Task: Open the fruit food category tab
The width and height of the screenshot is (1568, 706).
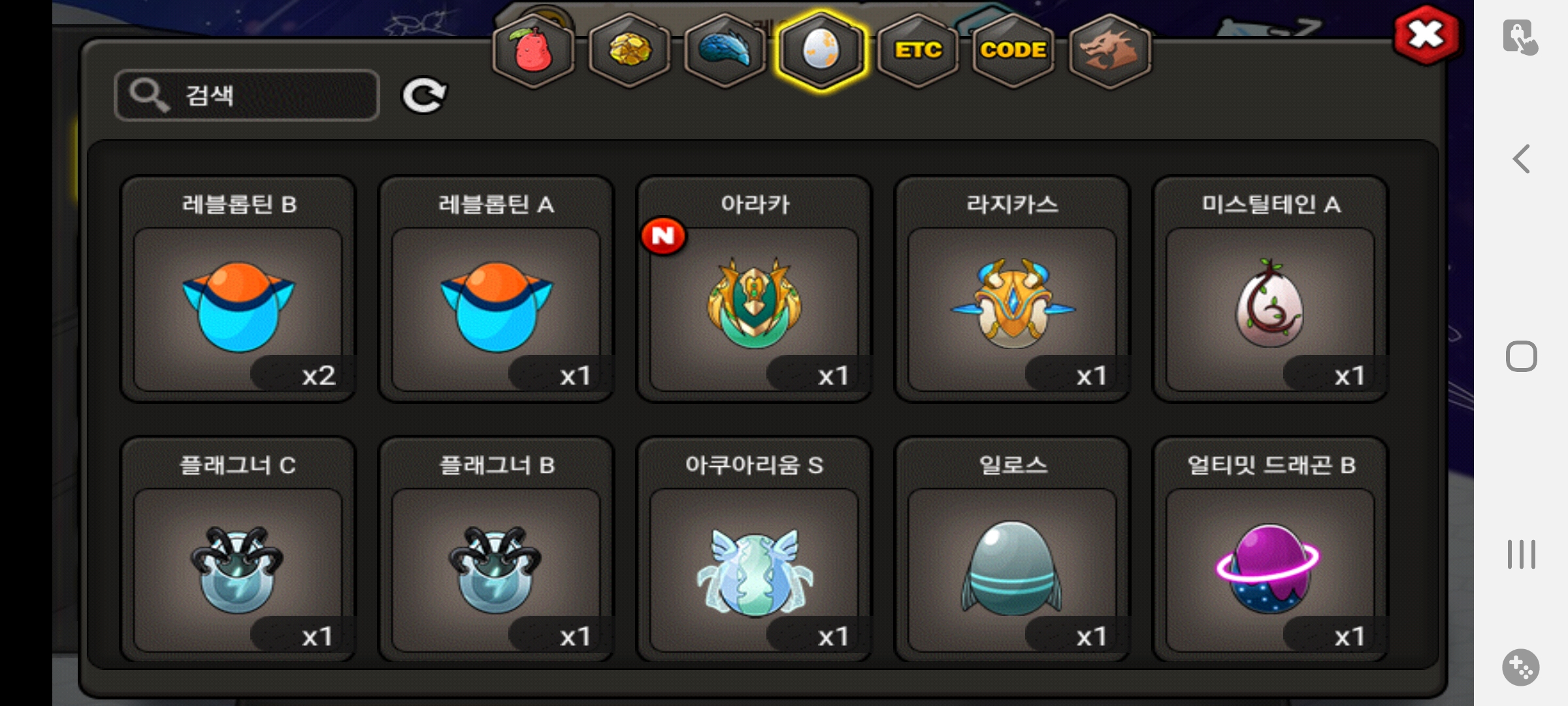Action: (534, 51)
